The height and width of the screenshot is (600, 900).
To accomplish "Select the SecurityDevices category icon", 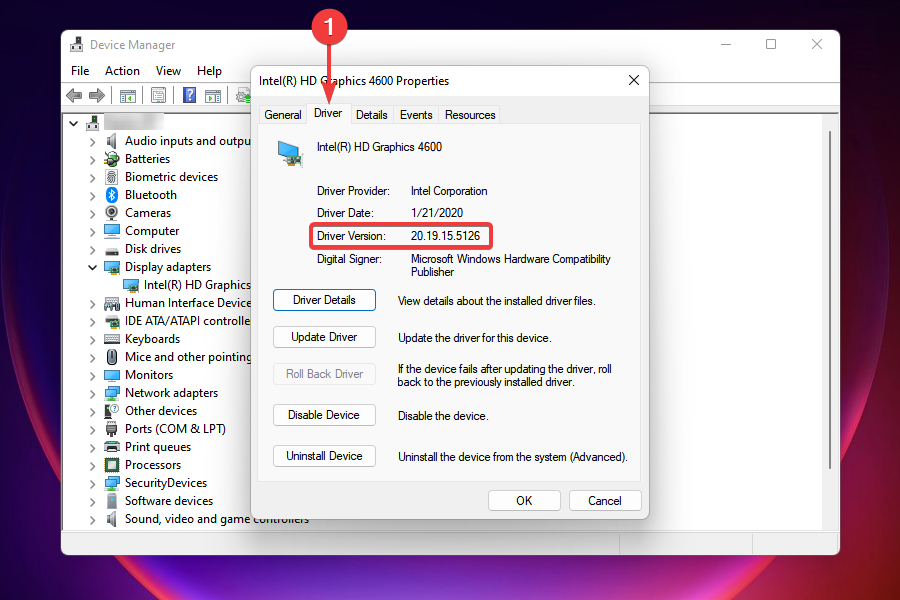I will pos(112,483).
